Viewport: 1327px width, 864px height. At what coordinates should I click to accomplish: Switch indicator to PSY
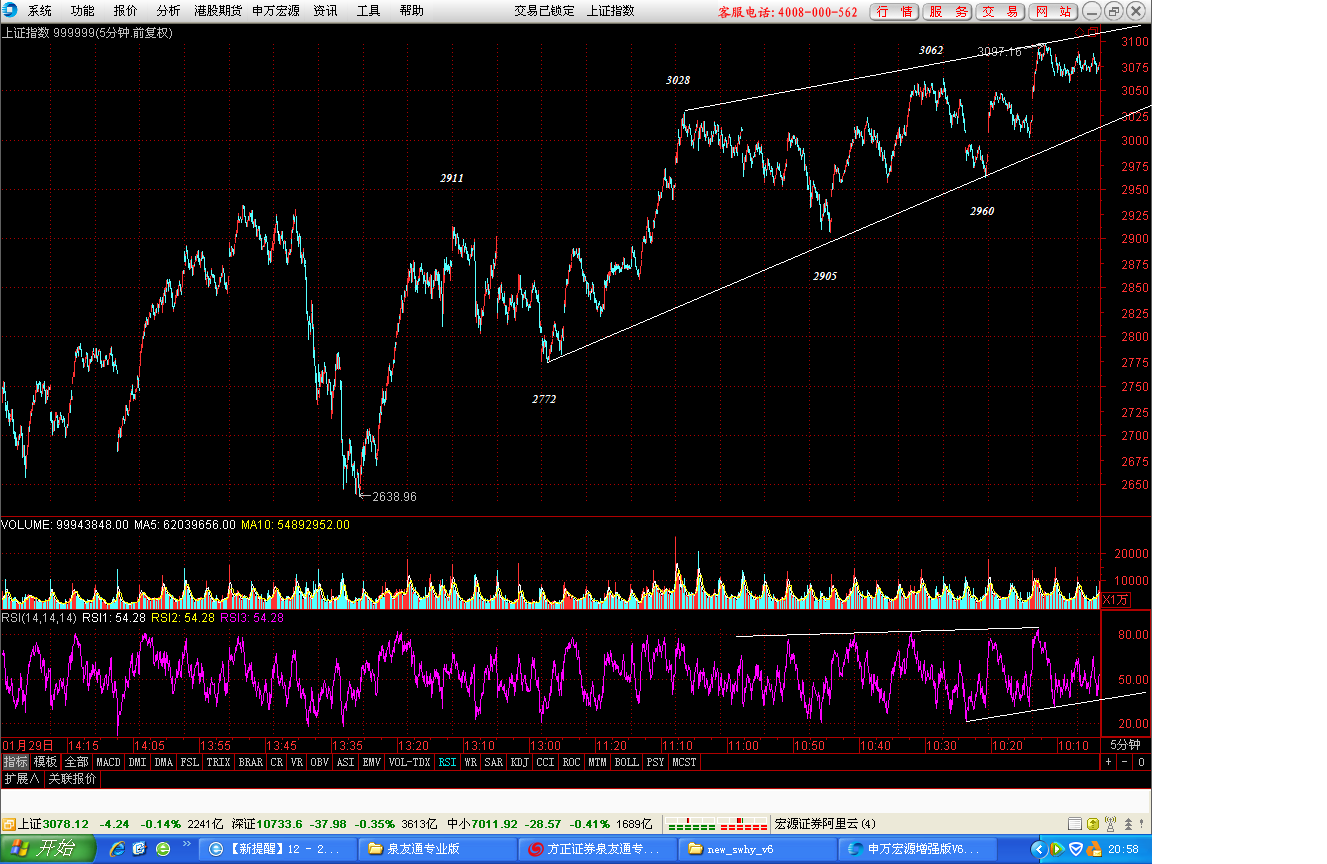(x=656, y=762)
